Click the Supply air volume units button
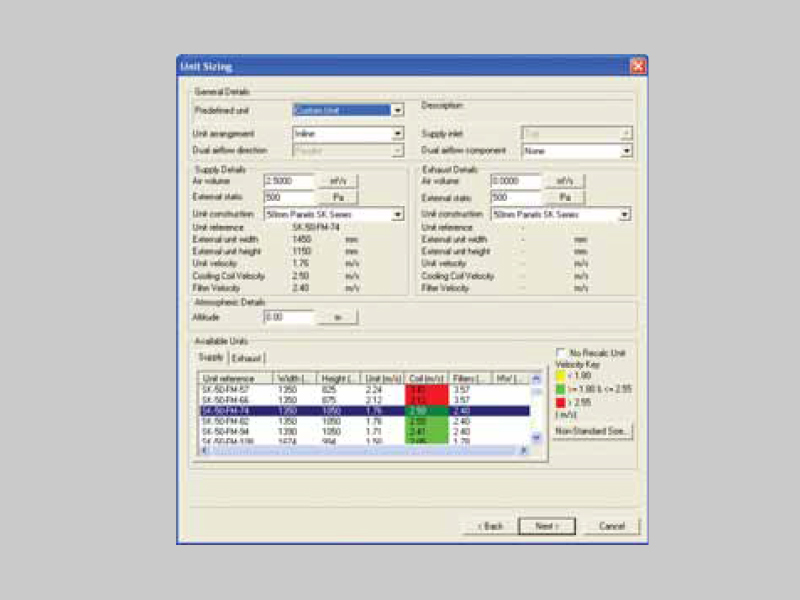This screenshot has height=600, width=800. pyautogui.click(x=337, y=181)
